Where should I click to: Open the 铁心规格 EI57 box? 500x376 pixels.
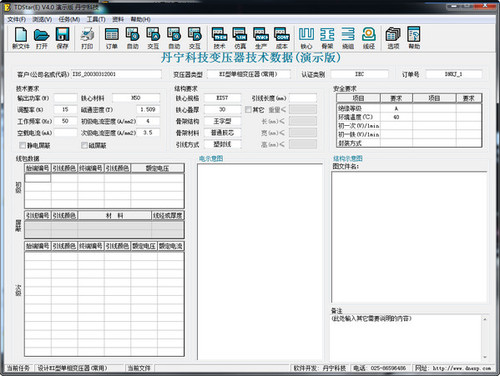(222, 98)
